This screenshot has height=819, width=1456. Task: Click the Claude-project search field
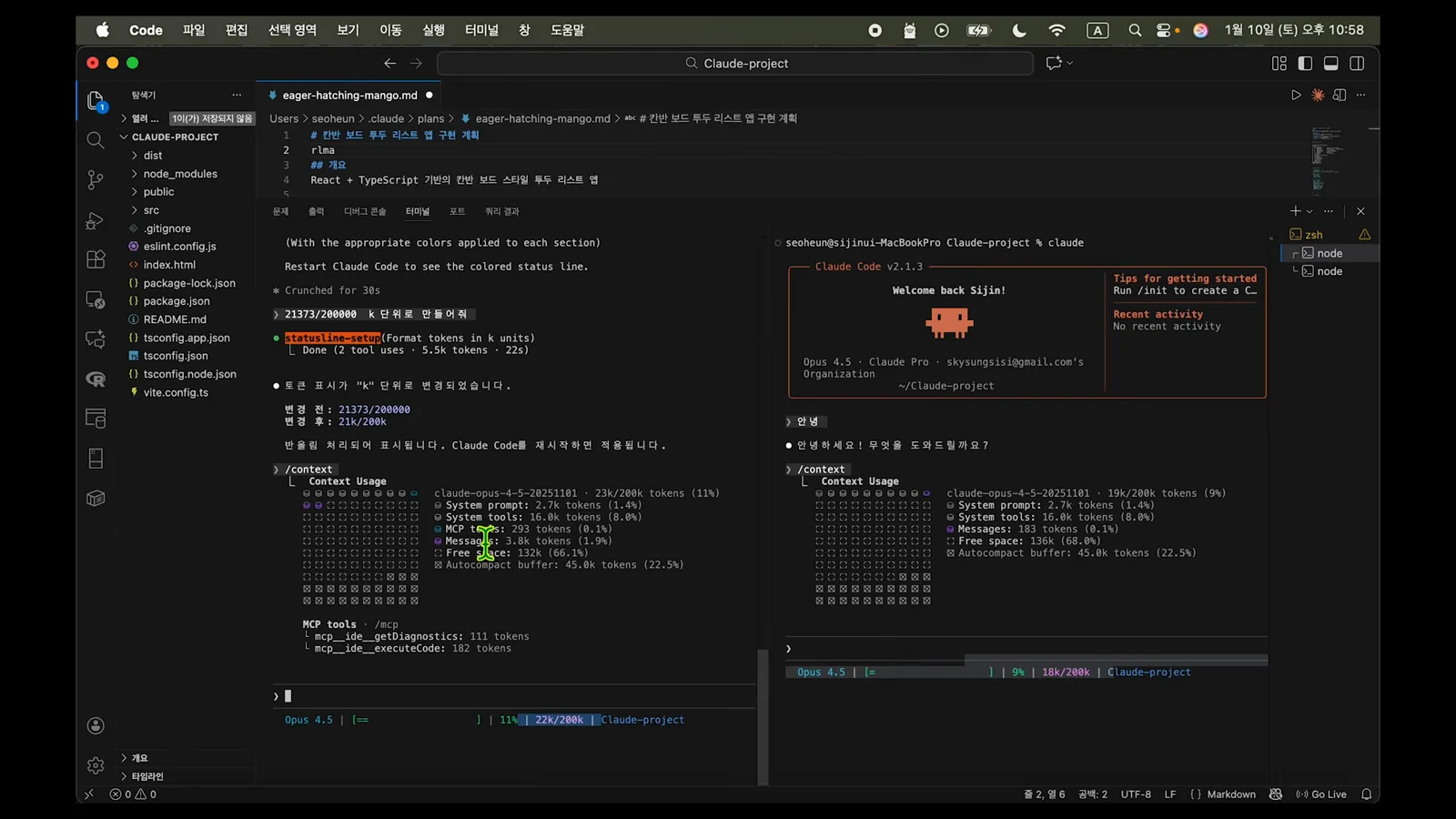pyautogui.click(x=735, y=63)
